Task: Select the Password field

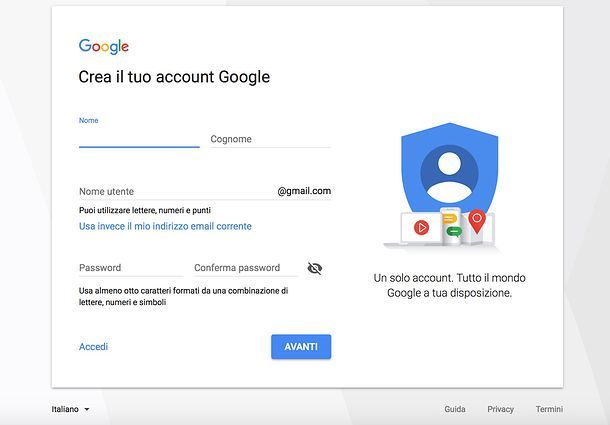Action: pos(131,268)
